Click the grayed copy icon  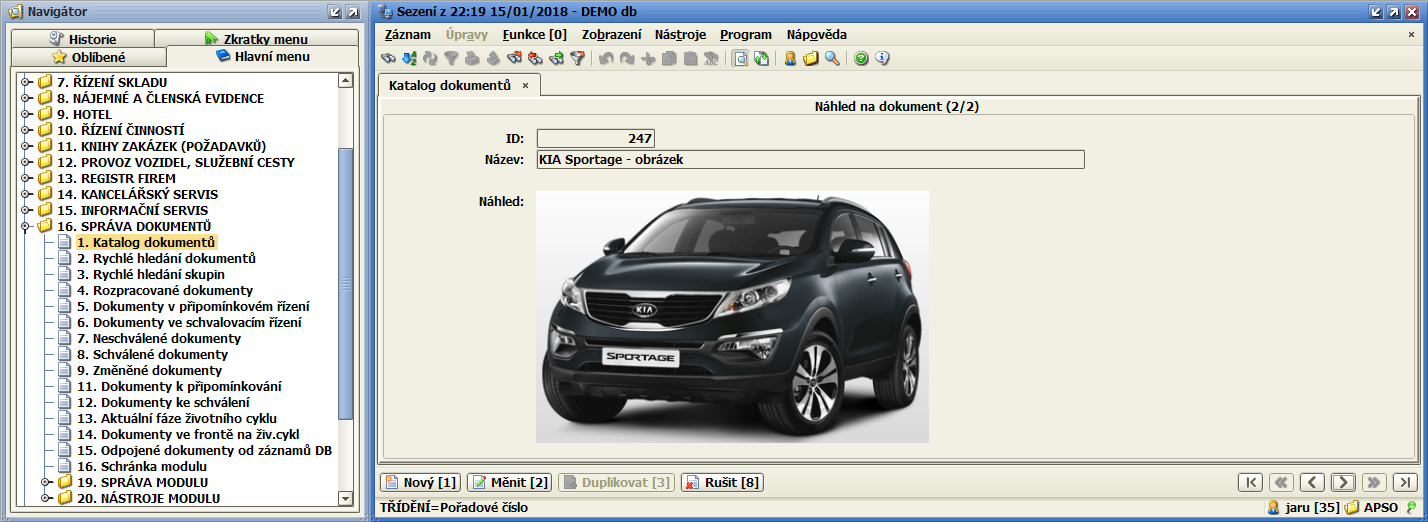668,58
